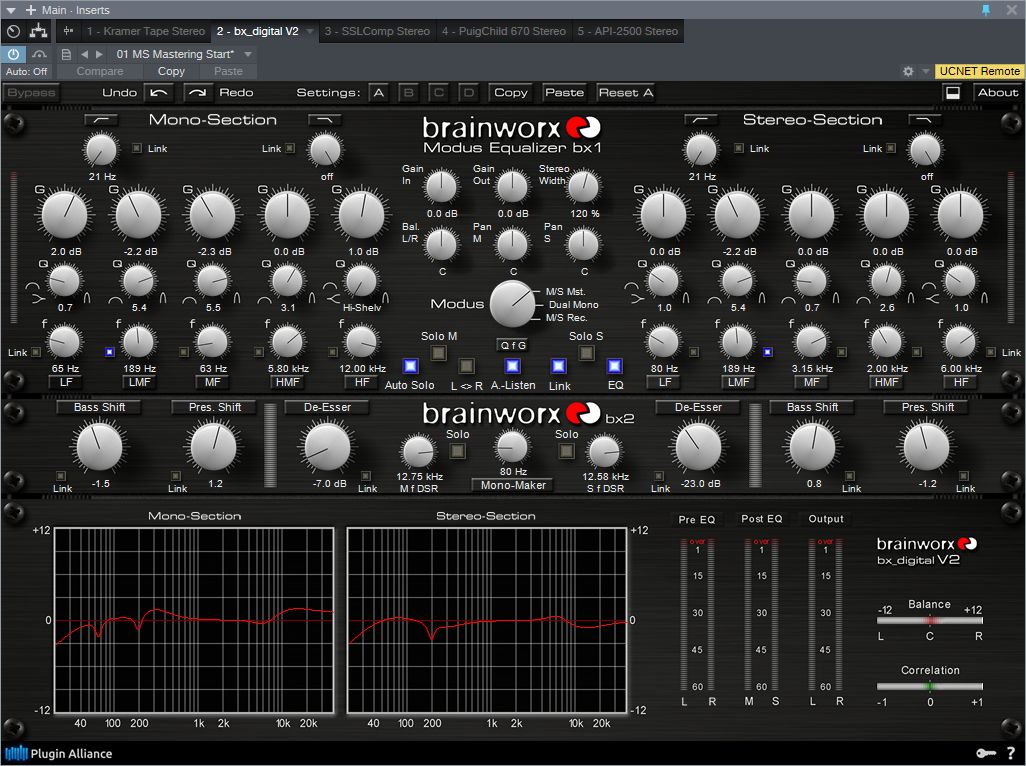
Task: Select Settings slot A
Action: tap(378, 93)
